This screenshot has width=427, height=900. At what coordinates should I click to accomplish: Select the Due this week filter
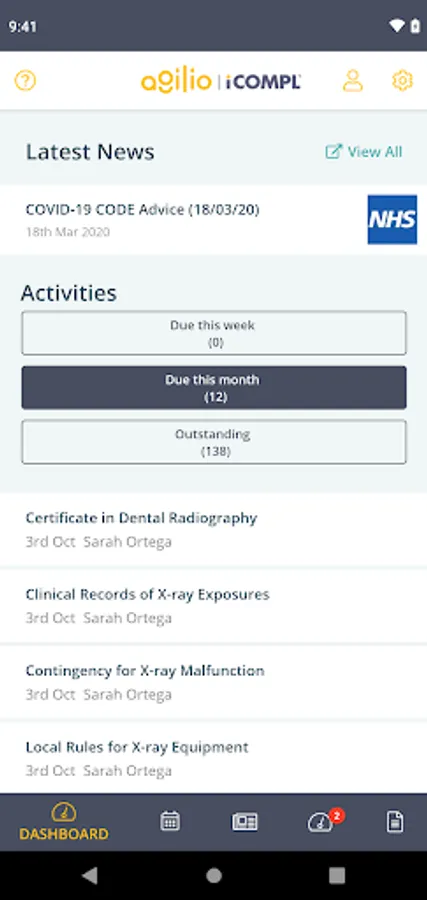tap(214, 333)
